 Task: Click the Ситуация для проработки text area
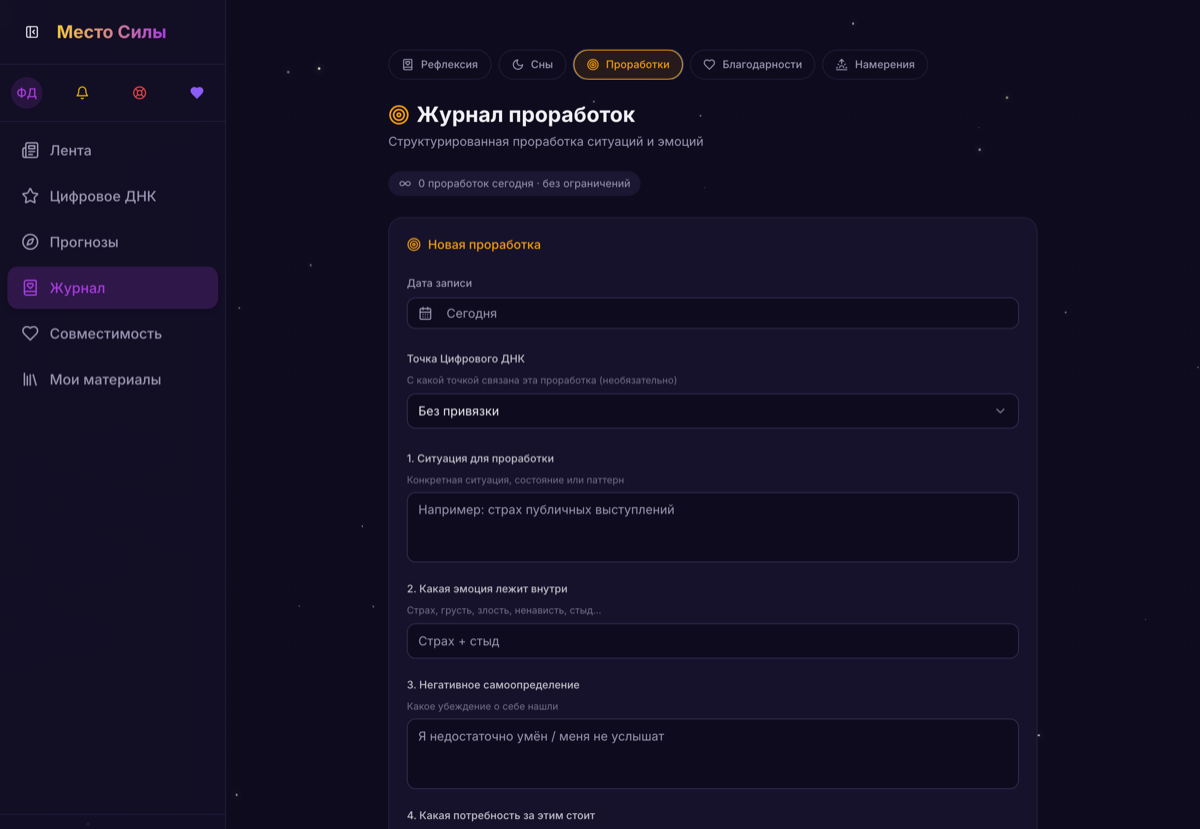click(x=712, y=527)
